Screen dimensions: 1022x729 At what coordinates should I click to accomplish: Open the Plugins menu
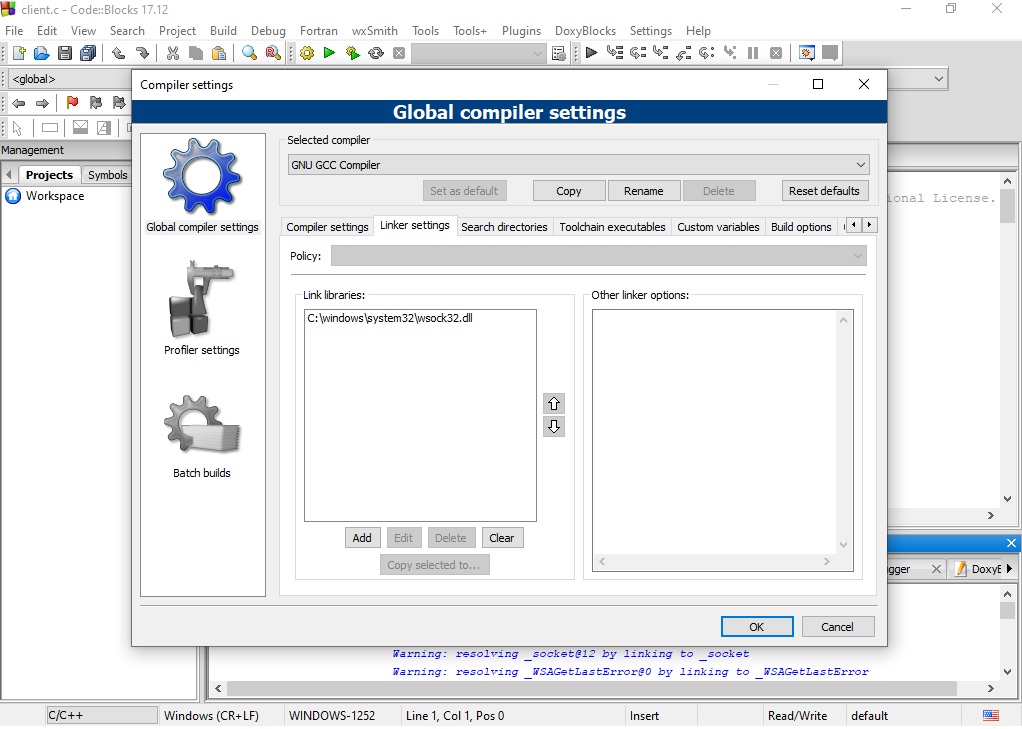coord(521,31)
